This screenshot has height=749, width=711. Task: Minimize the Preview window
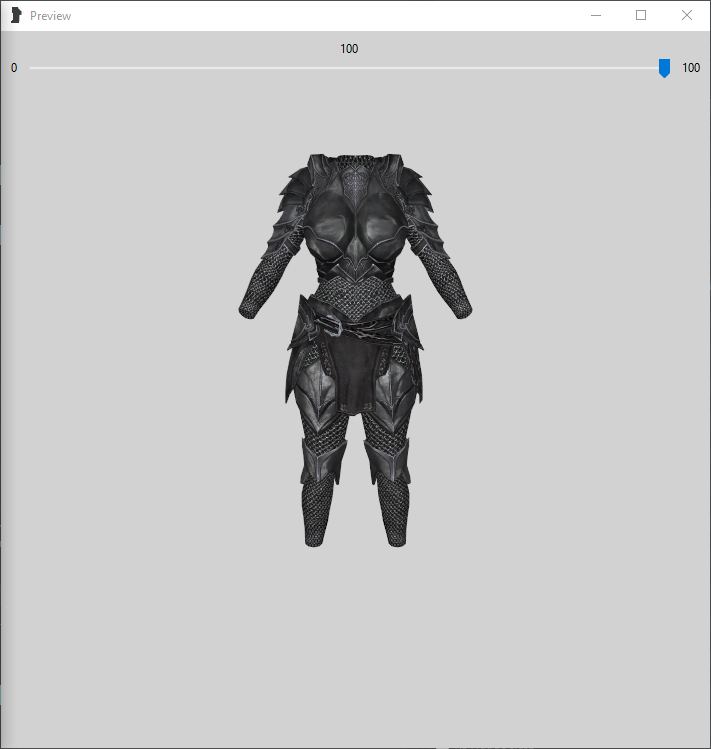click(x=595, y=15)
